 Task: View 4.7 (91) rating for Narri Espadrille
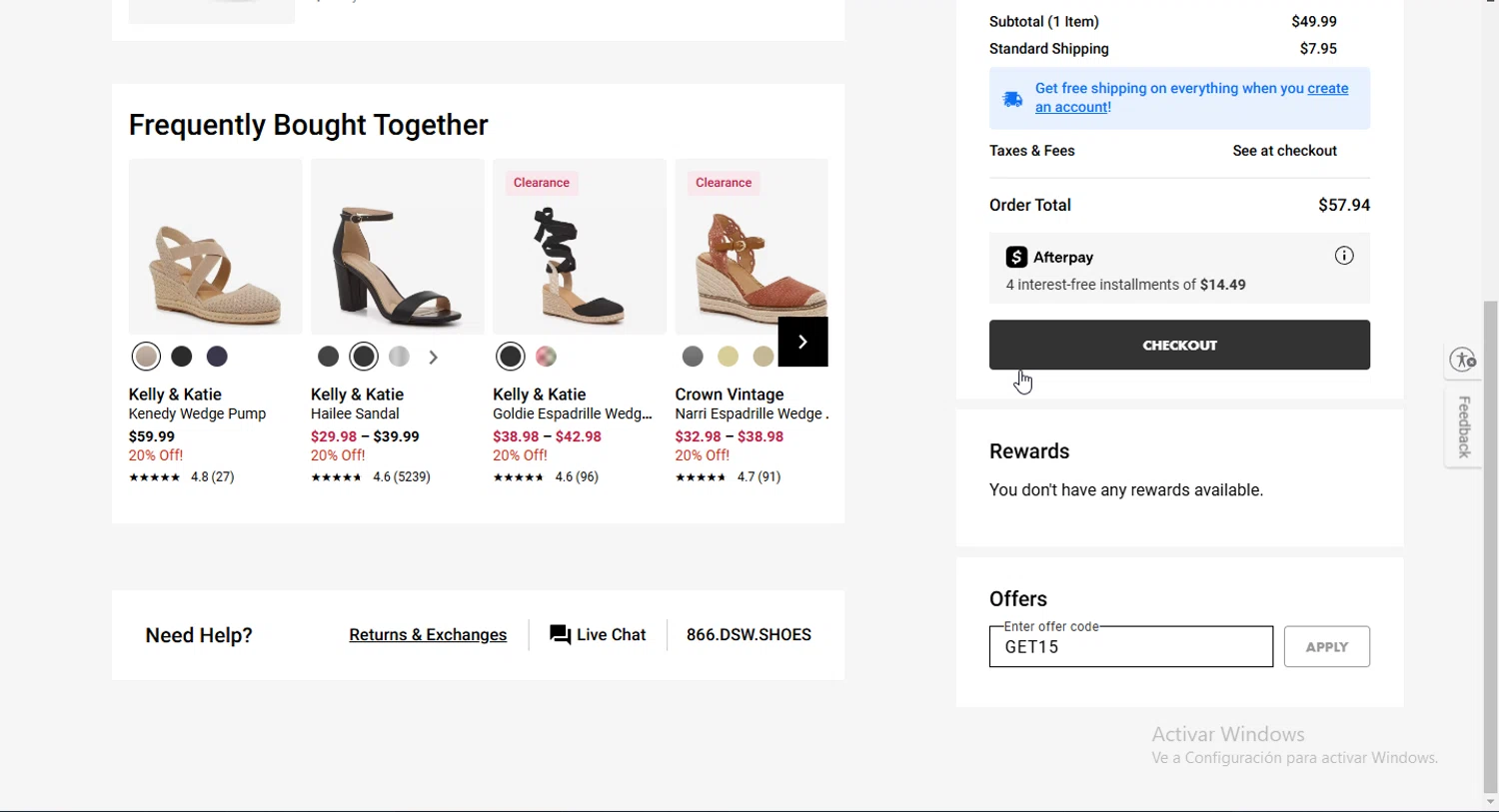[x=729, y=477]
